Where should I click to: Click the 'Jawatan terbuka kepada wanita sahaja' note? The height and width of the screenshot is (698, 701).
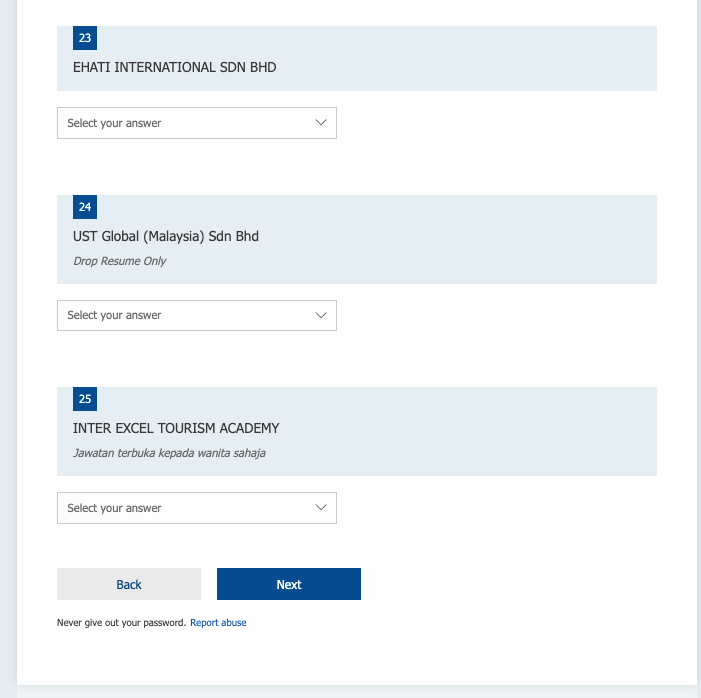(x=169, y=453)
